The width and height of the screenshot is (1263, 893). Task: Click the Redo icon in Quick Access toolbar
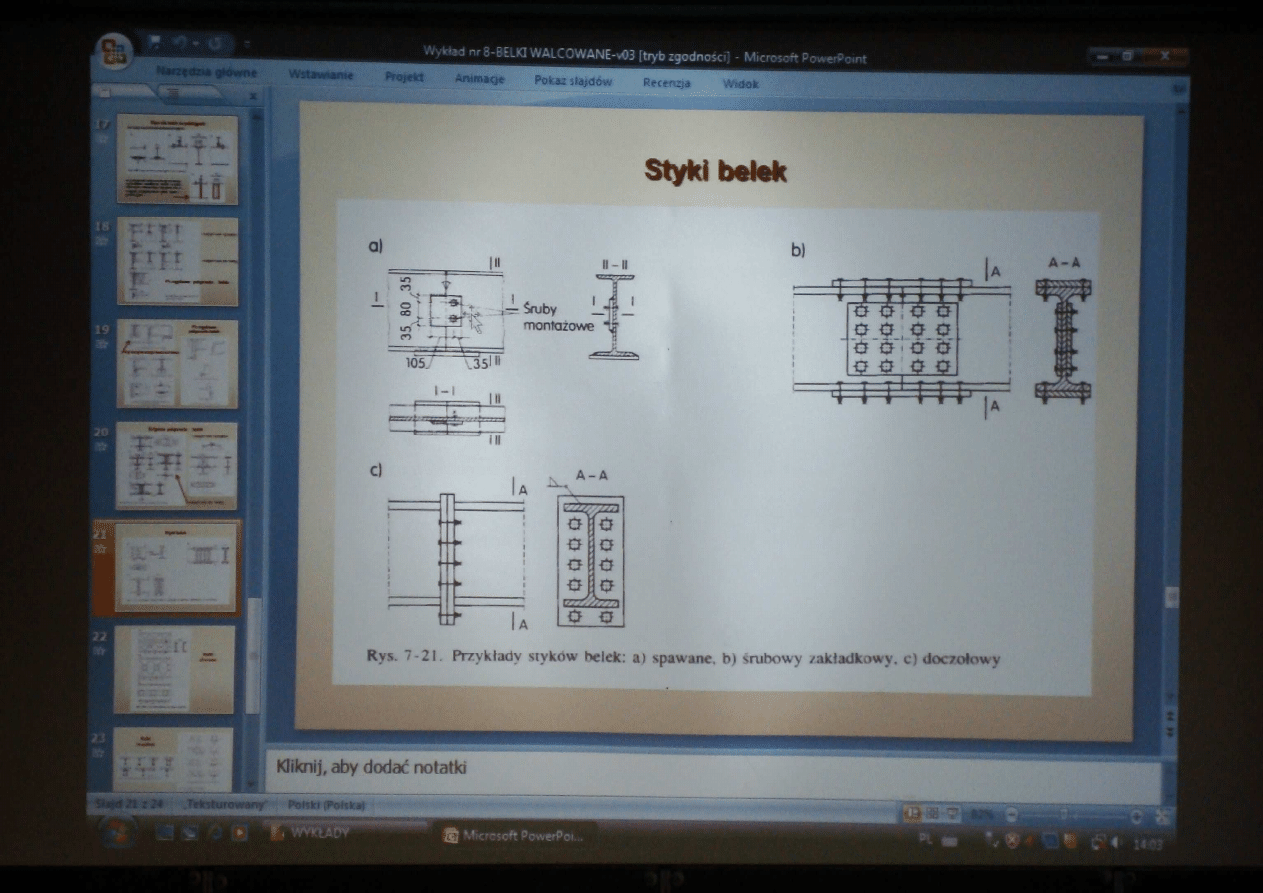(215, 44)
